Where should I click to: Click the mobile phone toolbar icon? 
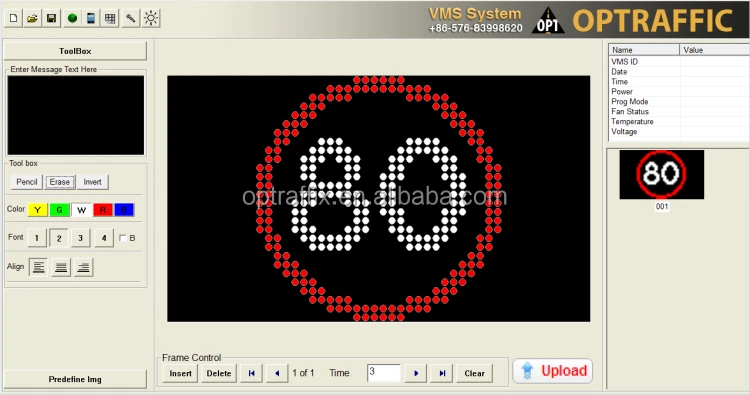point(91,19)
